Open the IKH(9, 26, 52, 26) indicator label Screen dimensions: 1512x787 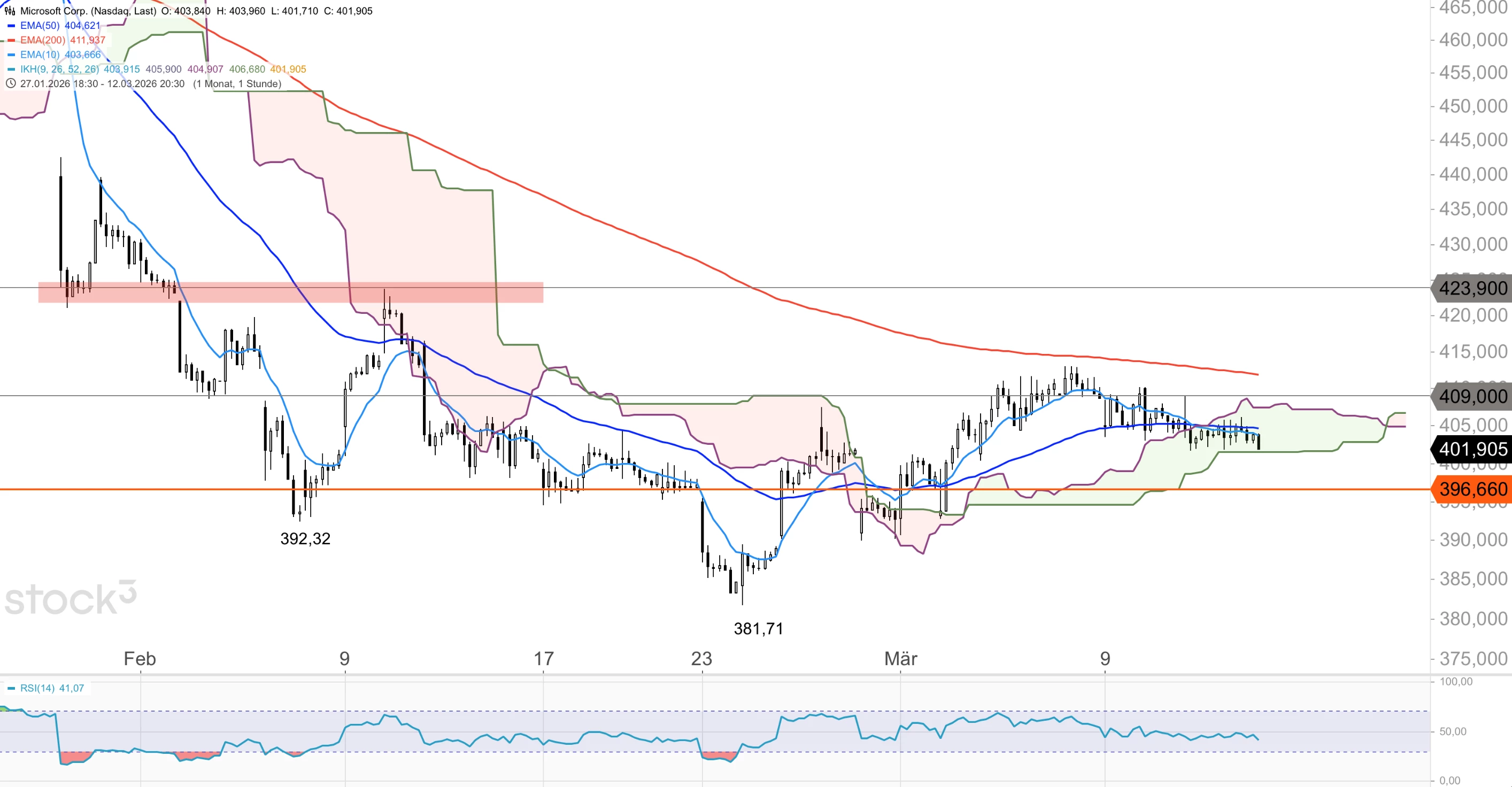point(59,70)
